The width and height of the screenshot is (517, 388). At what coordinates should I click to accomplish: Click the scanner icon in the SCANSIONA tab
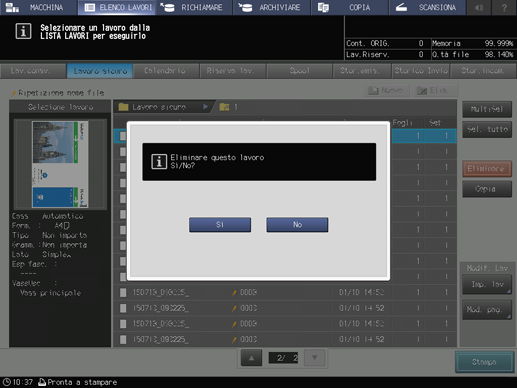(401, 7)
